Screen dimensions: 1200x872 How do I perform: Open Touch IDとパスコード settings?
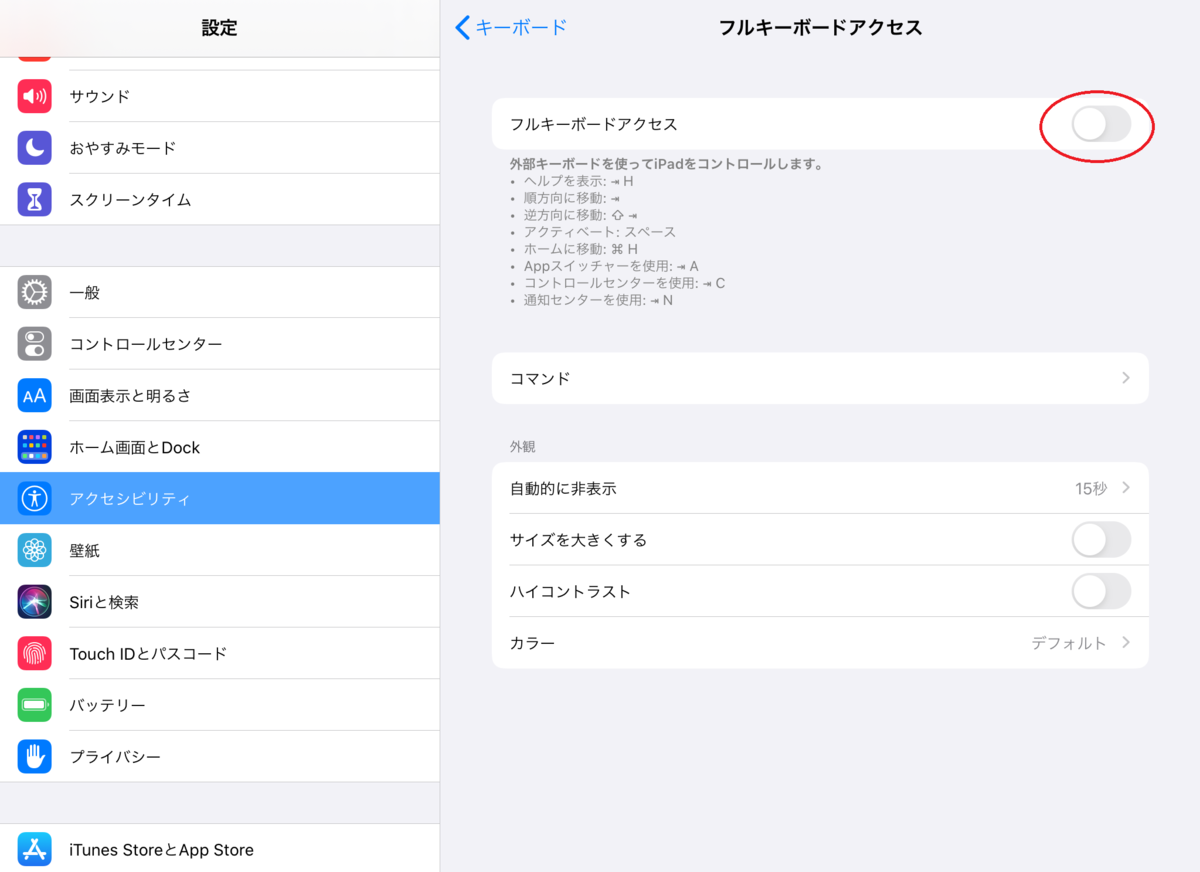[220, 653]
